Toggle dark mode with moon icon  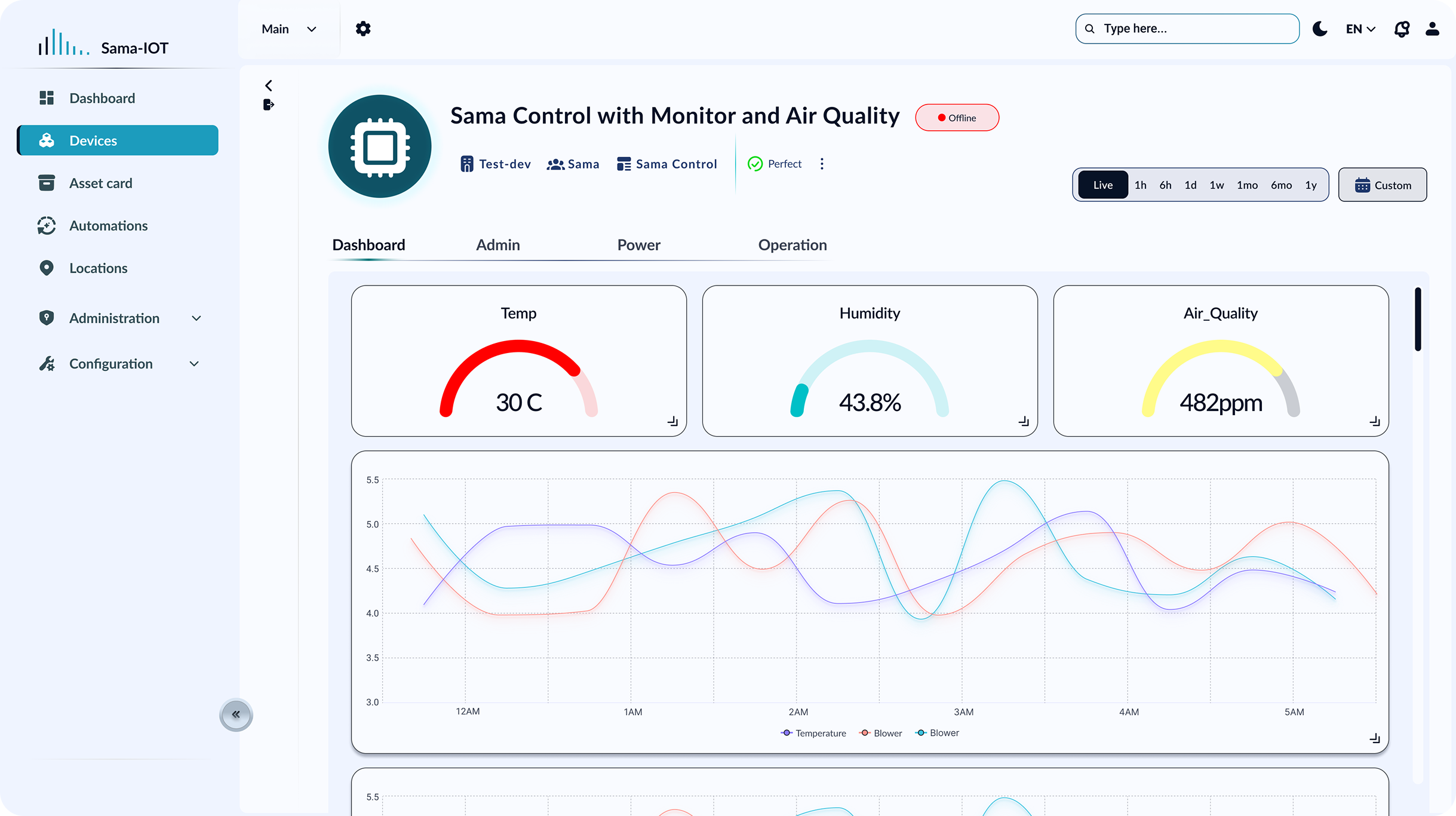coord(1320,29)
